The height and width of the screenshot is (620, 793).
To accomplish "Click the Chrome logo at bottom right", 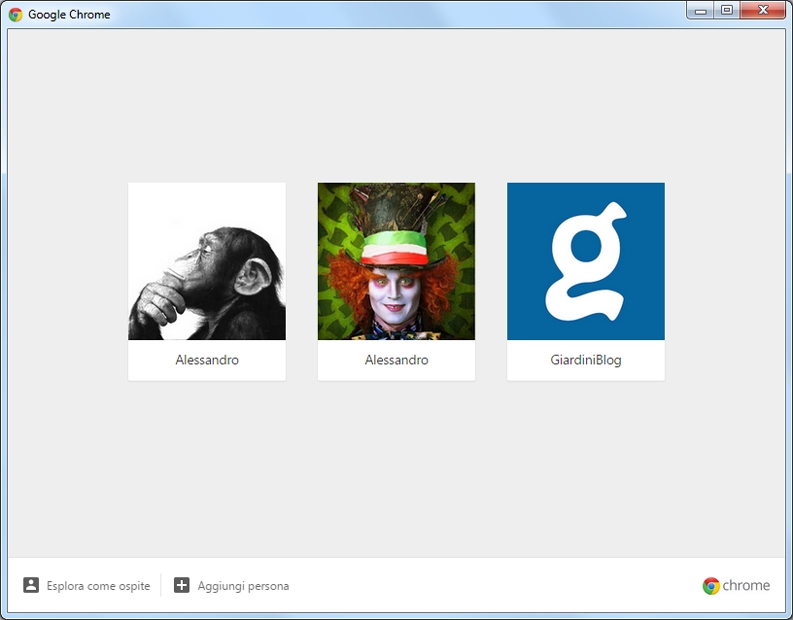I will pyautogui.click(x=736, y=586).
